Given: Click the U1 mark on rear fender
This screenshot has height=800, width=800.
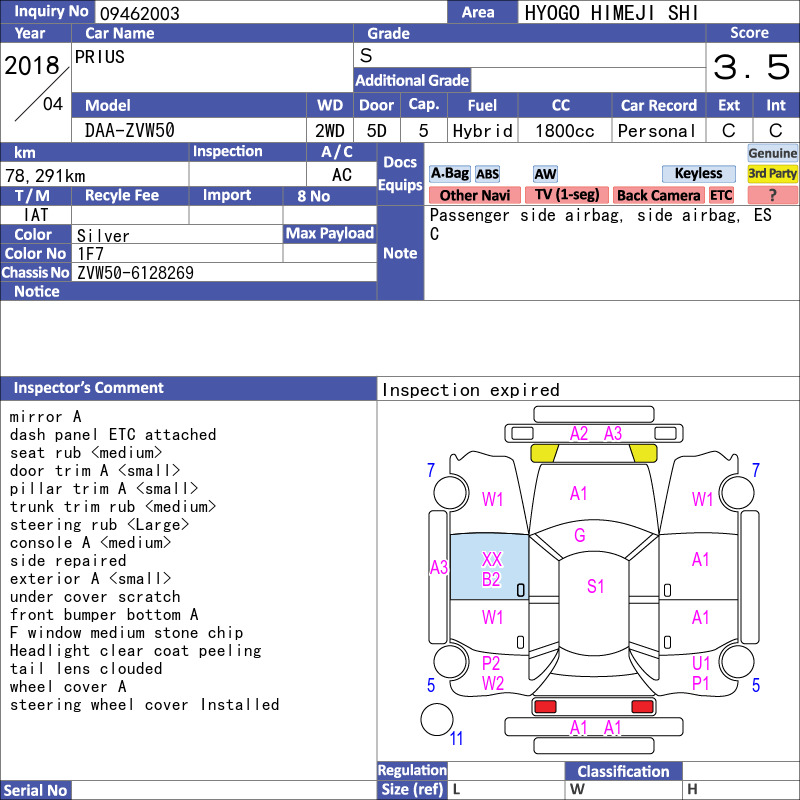Looking at the screenshot, I should [701, 663].
